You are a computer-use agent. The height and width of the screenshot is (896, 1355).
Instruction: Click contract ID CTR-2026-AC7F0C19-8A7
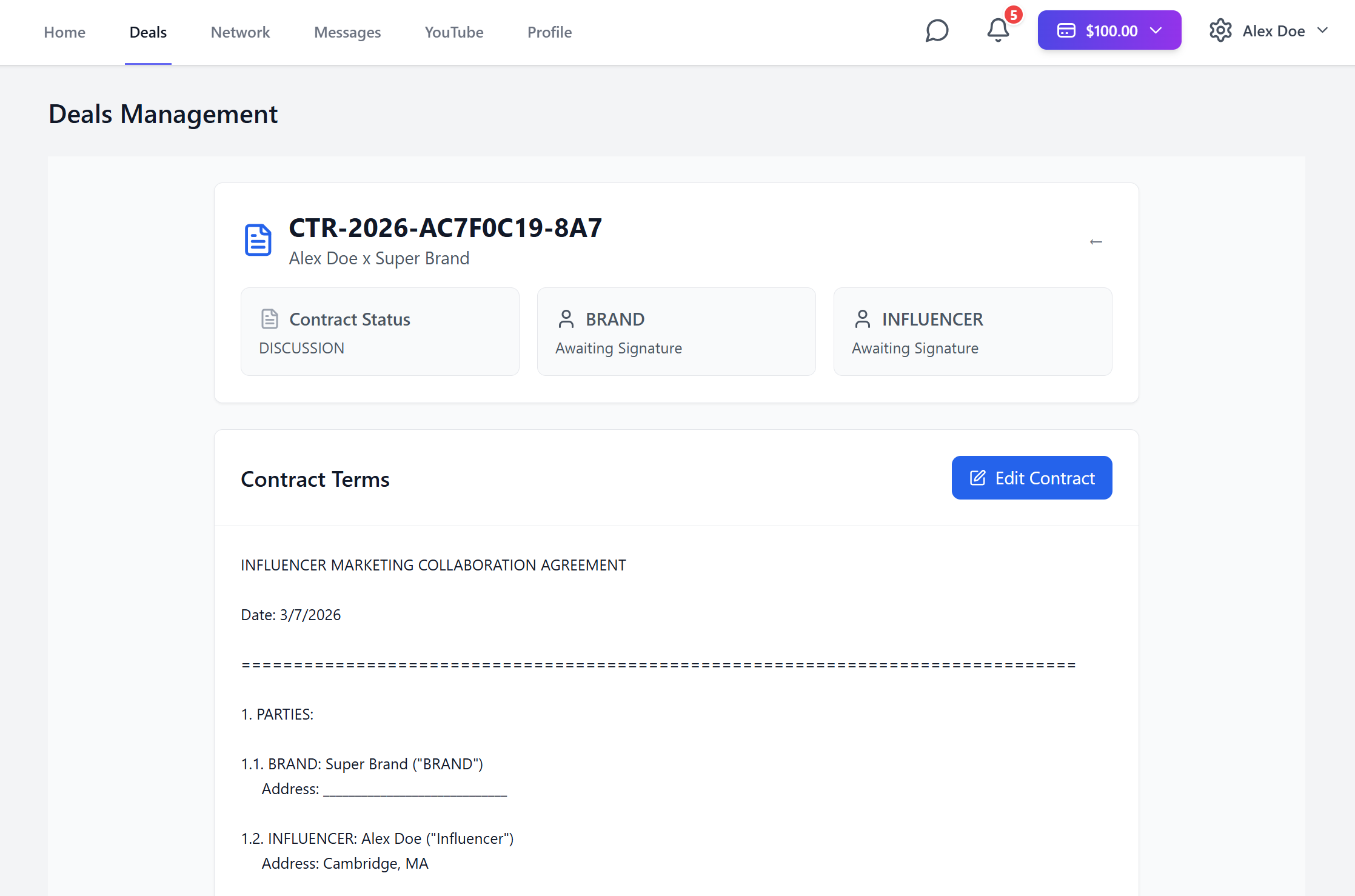(446, 228)
